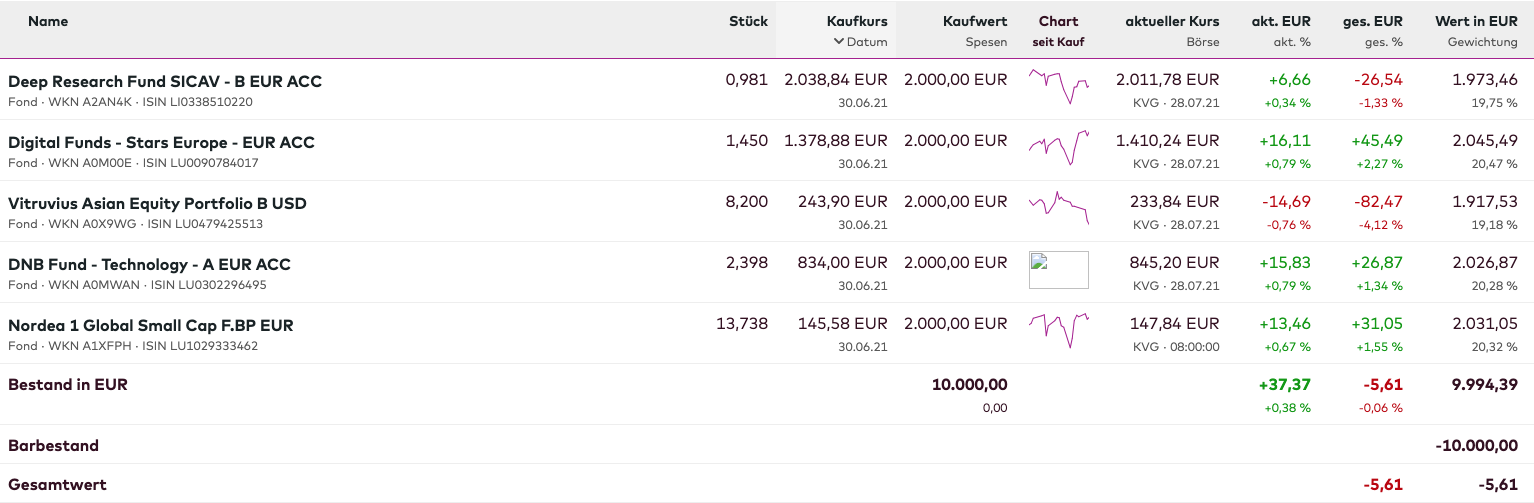Click the Kaufkurs column header
Viewport: 1534px width, 503px height.
pyautogui.click(x=857, y=21)
